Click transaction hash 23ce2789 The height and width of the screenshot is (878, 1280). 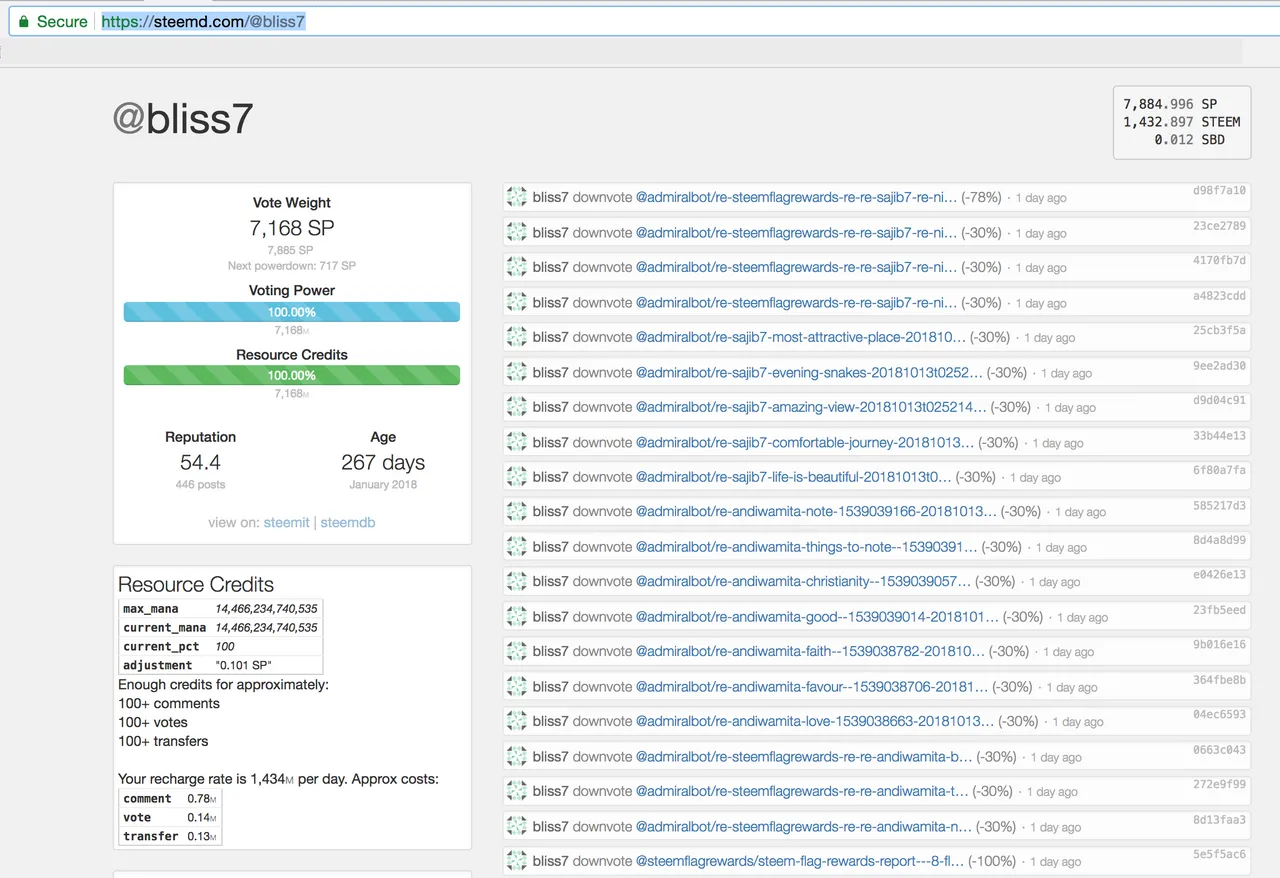[x=1219, y=225]
